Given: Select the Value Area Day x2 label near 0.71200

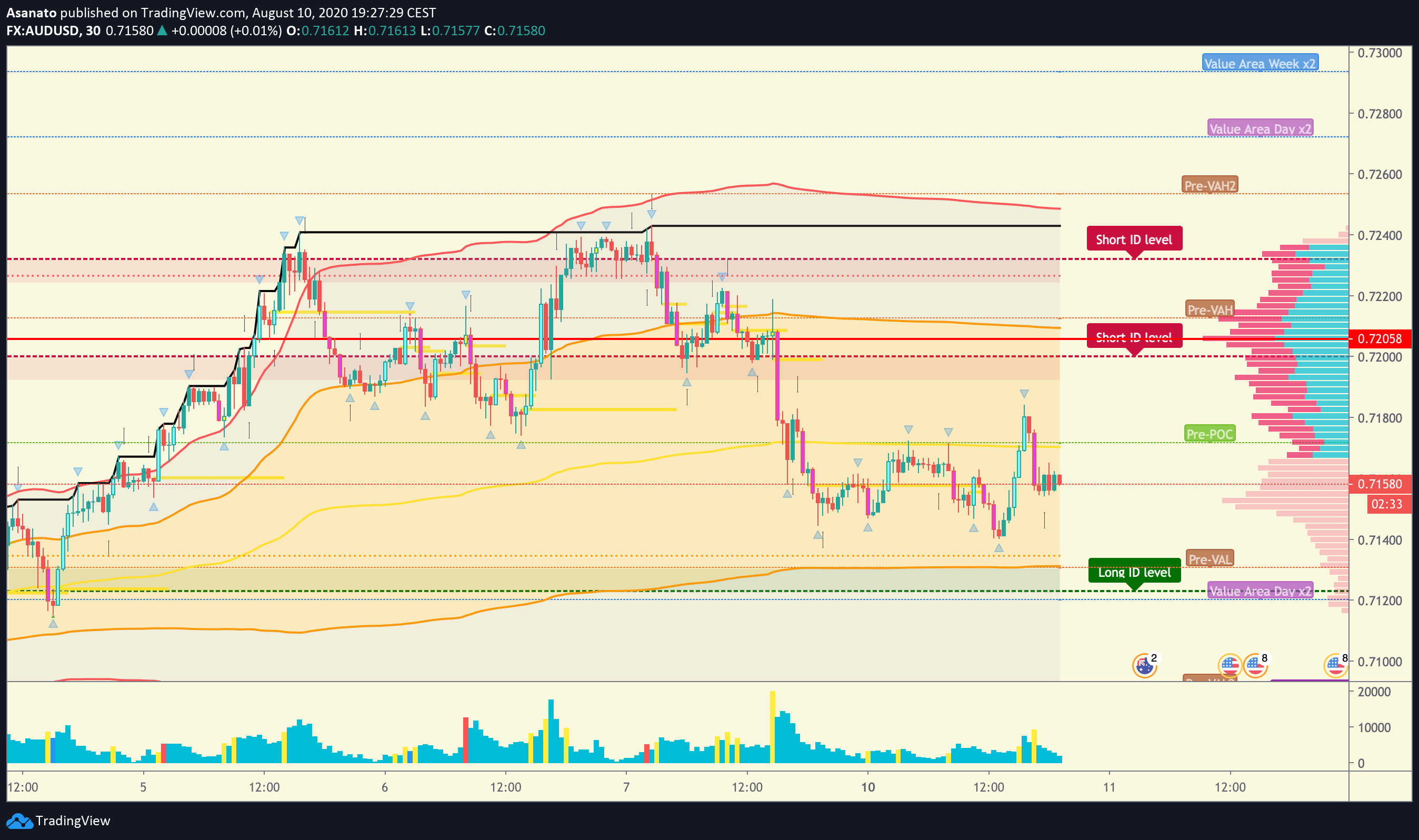Looking at the screenshot, I should click(x=1260, y=591).
